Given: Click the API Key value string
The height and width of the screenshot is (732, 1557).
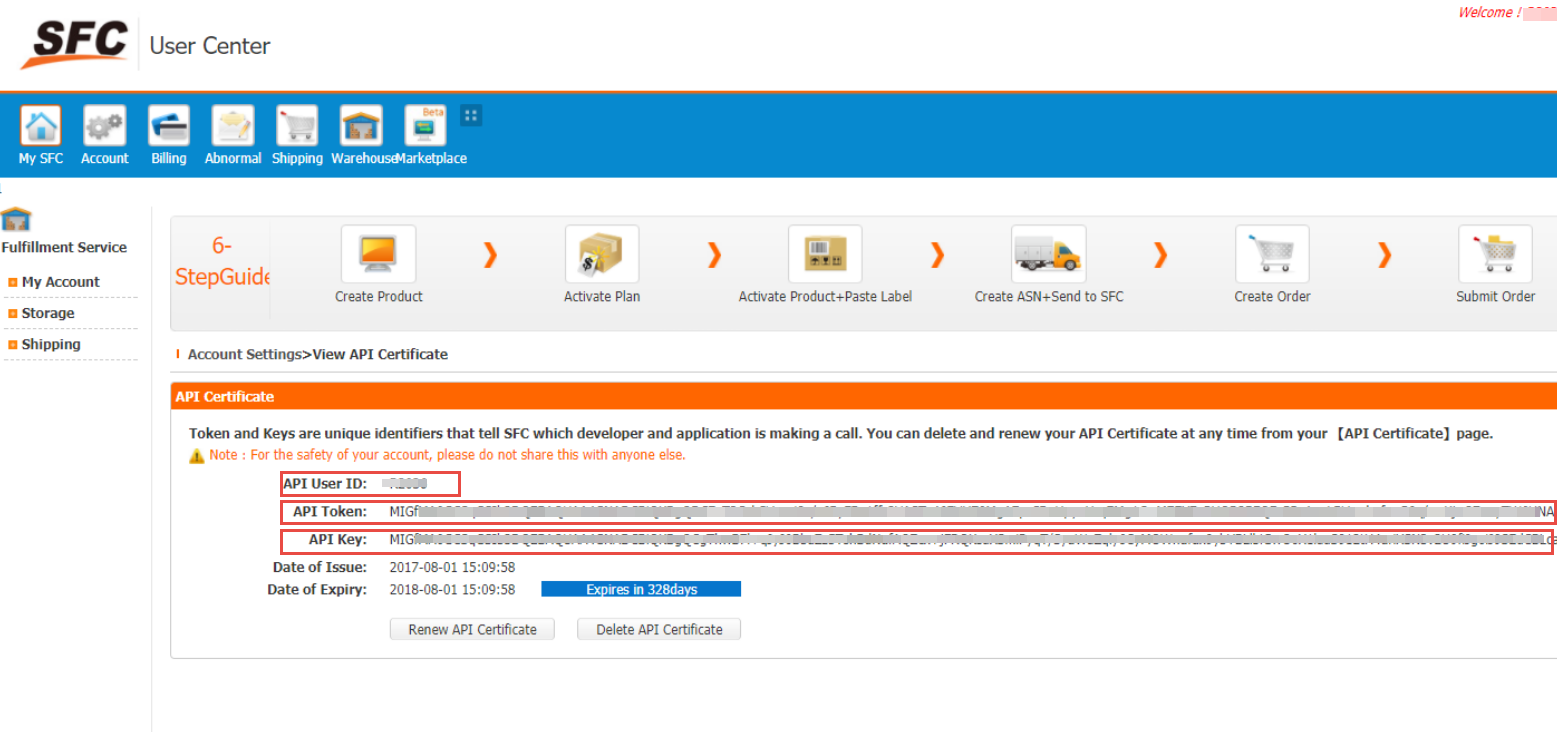Looking at the screenshot, I should [x=972, y=540].
